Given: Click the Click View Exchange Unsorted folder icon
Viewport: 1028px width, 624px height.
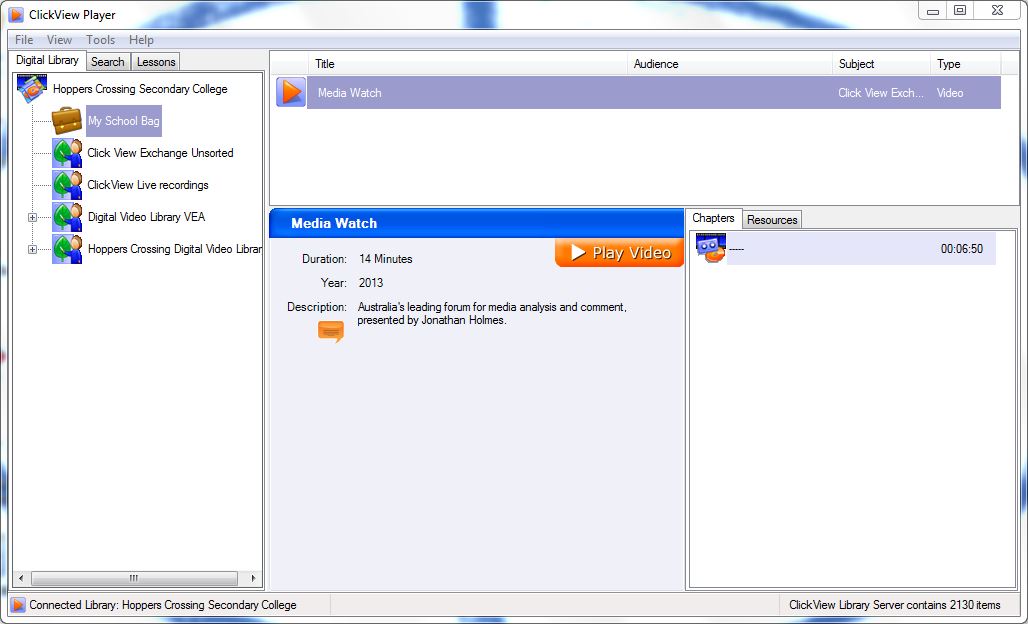Looking at the screenshot, I should pyautogui.click(x=67, y=153).
